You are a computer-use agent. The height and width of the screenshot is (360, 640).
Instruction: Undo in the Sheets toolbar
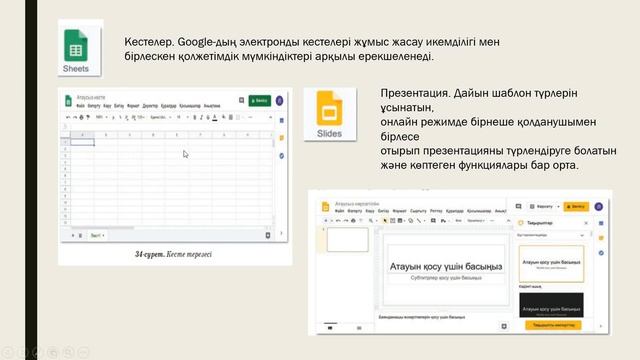click(68, 117)
